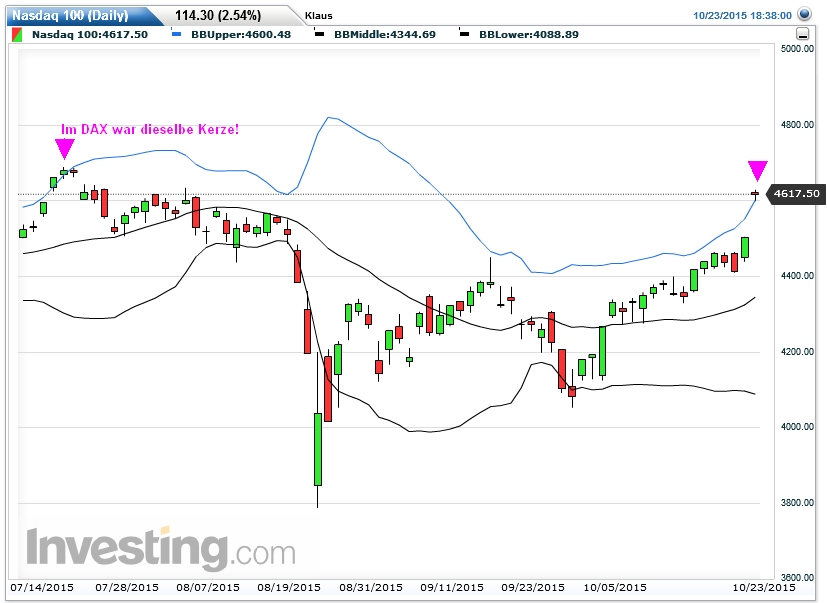This screenshot has width=827, height=603.
Task: Click the 114.30 (2.54%) change tab
Action: [218, 15]
